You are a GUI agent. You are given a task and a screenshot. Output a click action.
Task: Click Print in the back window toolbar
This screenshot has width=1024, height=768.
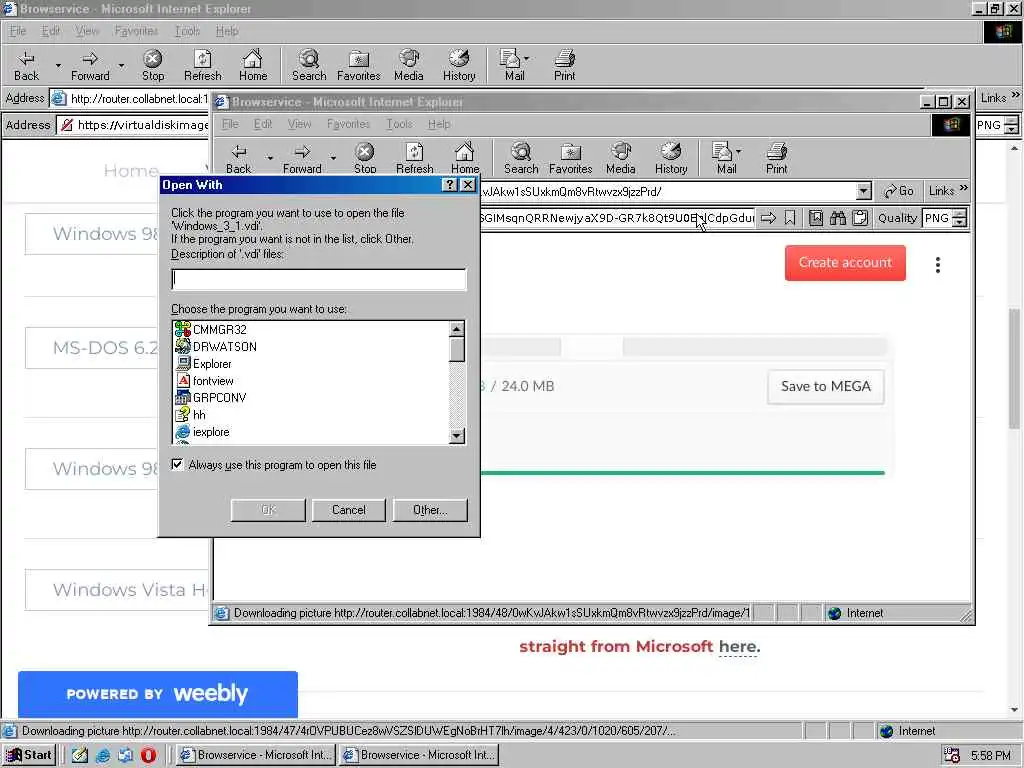(x=564, y=65)
